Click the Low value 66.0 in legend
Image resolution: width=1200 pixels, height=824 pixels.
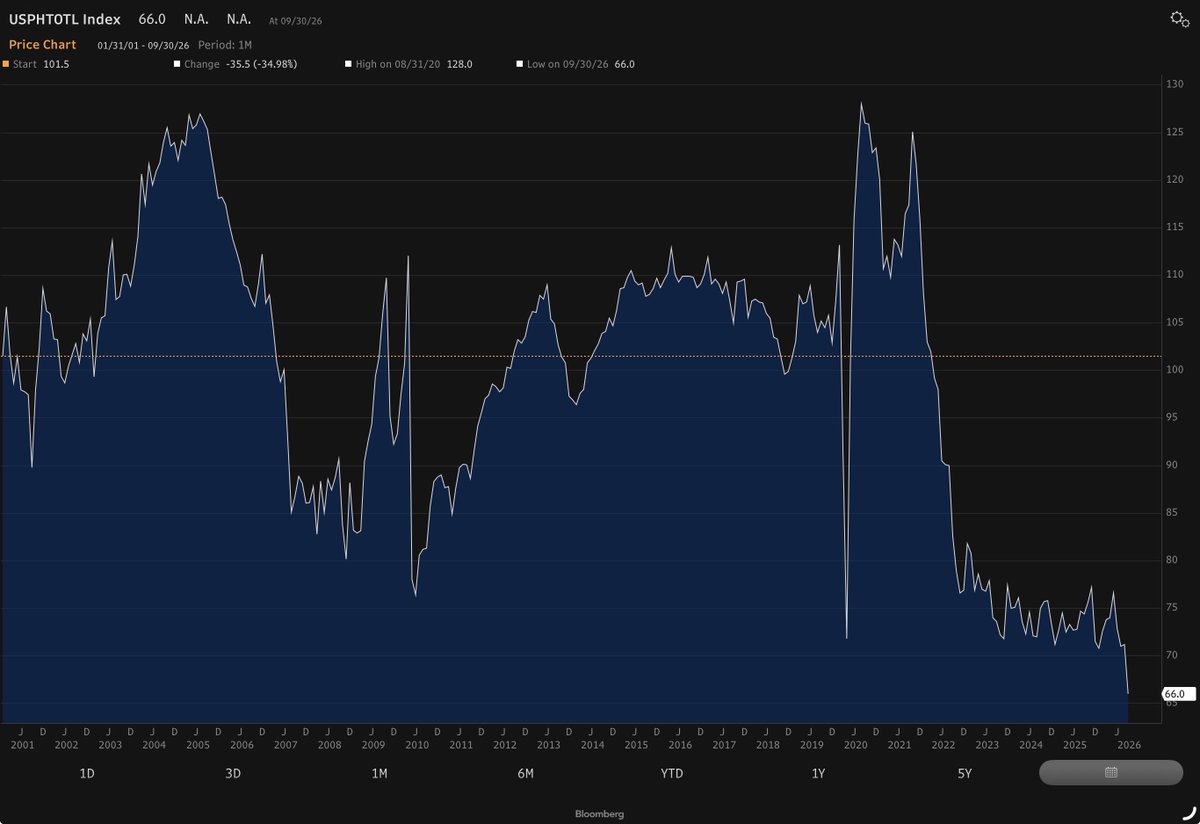(x=624, y=64)
